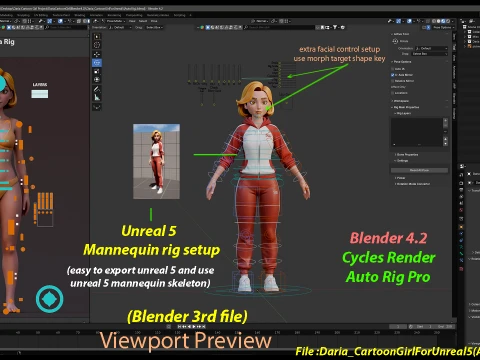This screenshot has height=360, width=480.
Task: Click the Reset All Pose button
Action: click(x=419, y=170)
